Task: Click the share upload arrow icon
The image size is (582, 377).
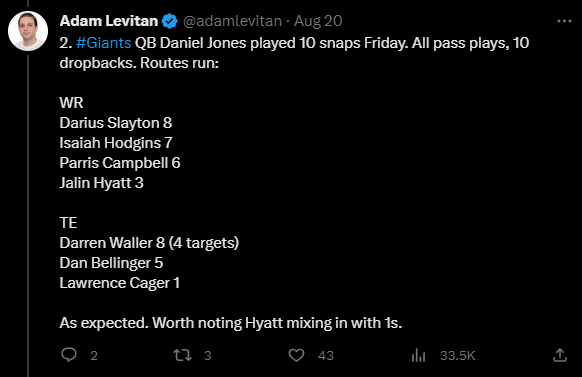Action: [x=560, y=355]
